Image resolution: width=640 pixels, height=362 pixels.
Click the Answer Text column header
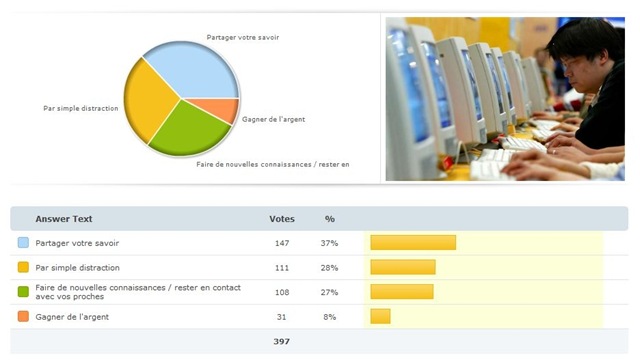[64, 219]
